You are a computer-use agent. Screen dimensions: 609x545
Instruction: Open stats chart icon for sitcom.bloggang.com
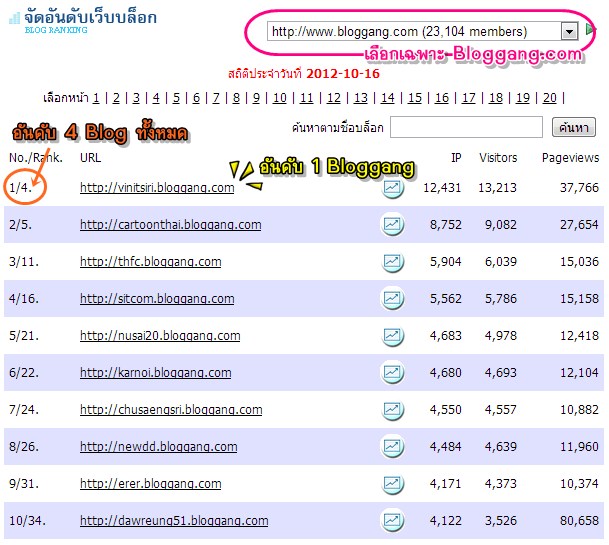392,299
